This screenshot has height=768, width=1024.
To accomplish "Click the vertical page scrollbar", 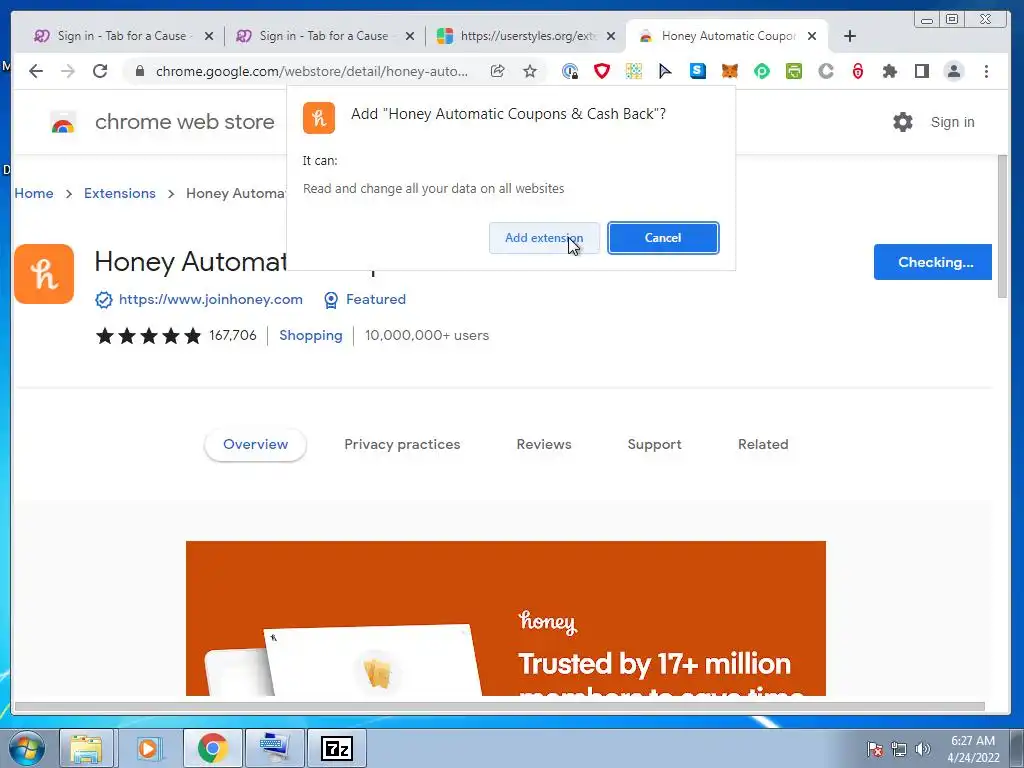I will 1002,227.
